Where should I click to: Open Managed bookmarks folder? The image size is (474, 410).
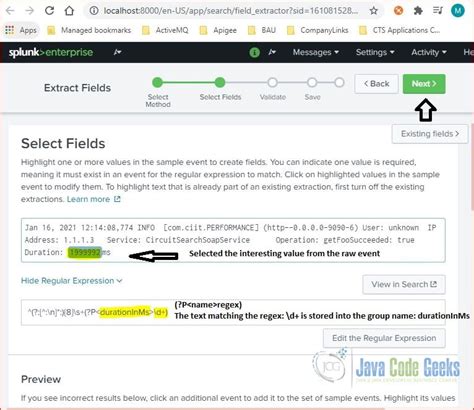coord(89,30)
